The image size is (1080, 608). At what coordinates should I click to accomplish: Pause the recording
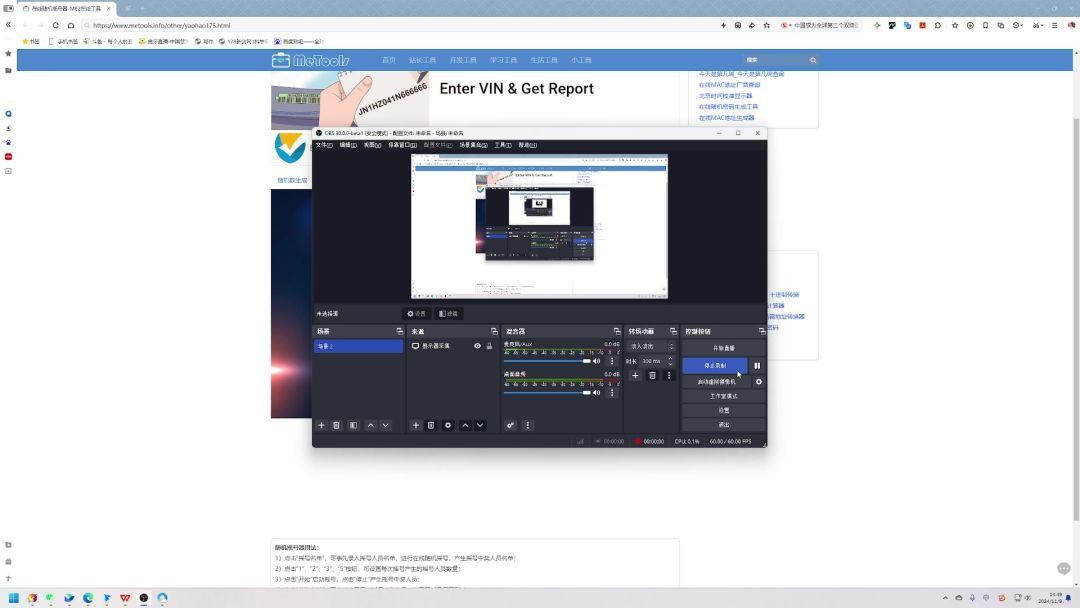[x=757, y=366]
